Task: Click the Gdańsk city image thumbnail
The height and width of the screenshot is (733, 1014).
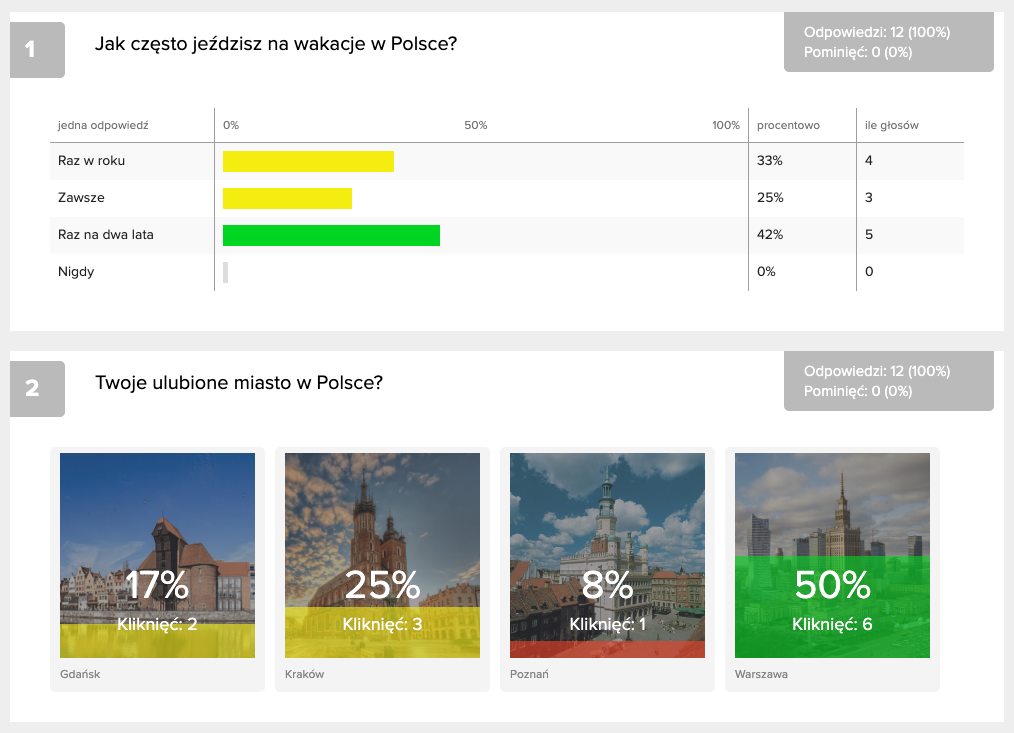Action: pos(157,555)
